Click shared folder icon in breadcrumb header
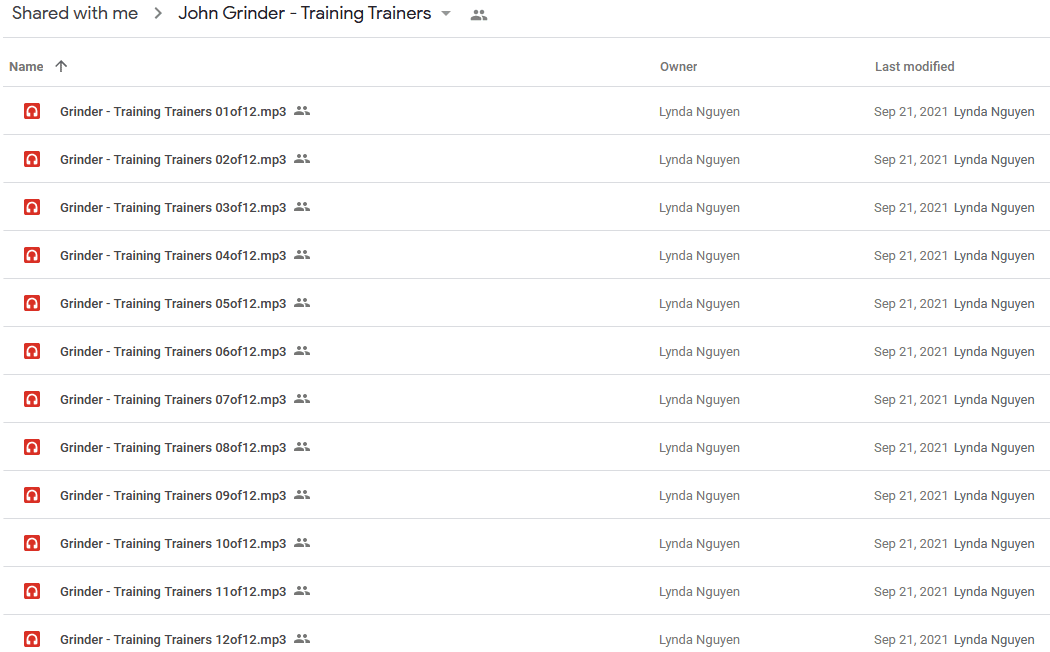The height and width of the screenshot is (652, 1050). pos(479,15)
